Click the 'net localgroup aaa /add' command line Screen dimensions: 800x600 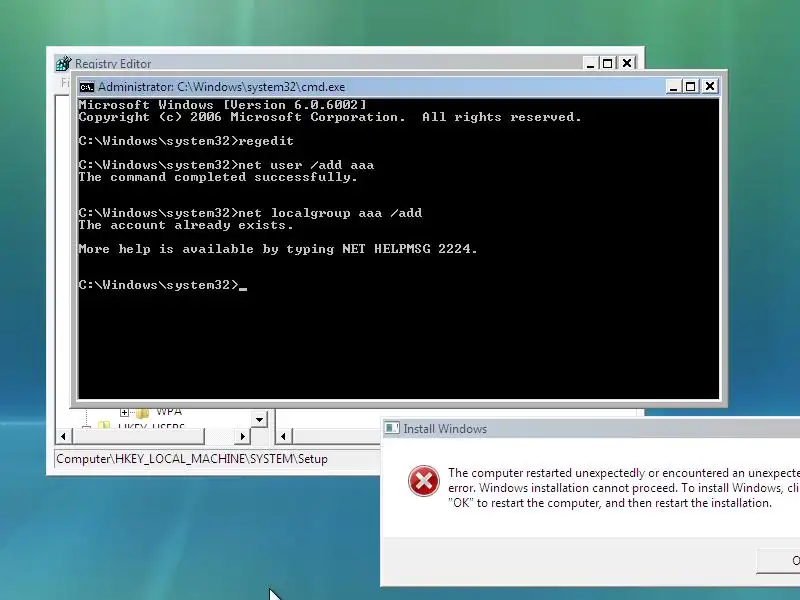[250, 213]
